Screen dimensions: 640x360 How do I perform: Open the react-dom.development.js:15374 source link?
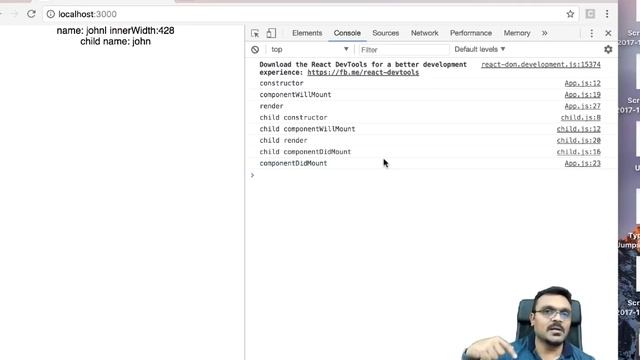[541, 64]
